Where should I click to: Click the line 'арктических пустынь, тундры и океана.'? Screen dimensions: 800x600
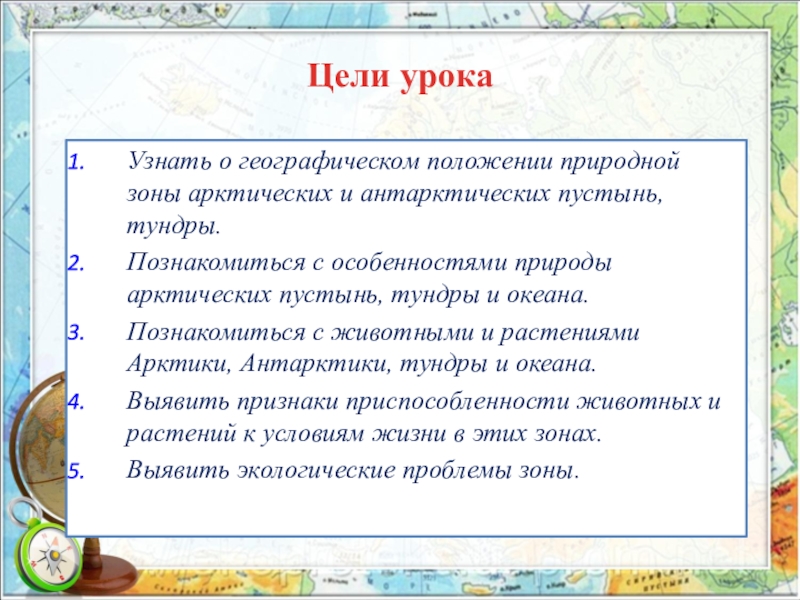(x=358, y=296)
